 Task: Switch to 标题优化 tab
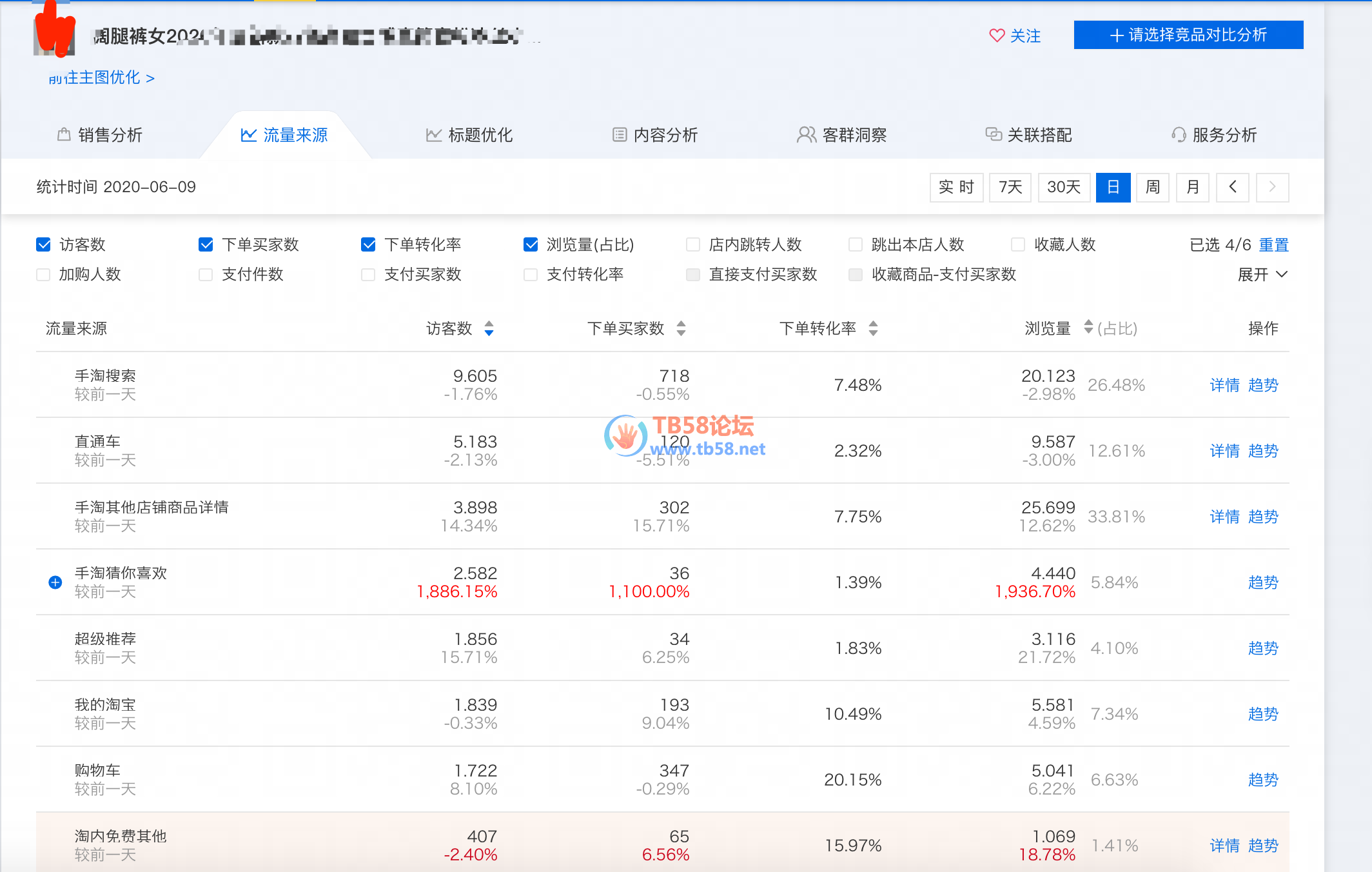click(469, 135)
